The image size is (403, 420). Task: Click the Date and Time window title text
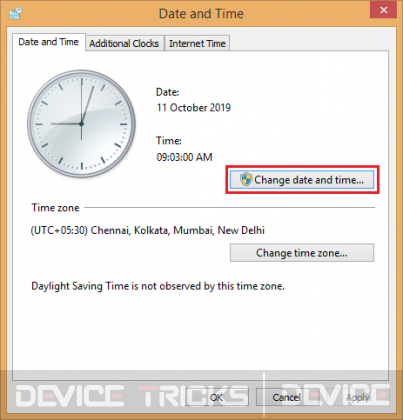coord(201,14)
